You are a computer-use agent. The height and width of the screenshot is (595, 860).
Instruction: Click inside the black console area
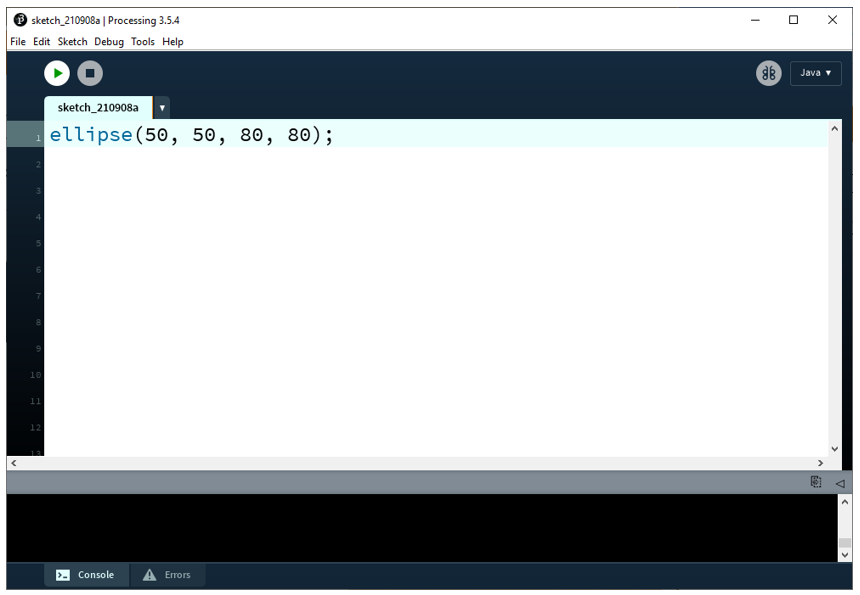422,528
